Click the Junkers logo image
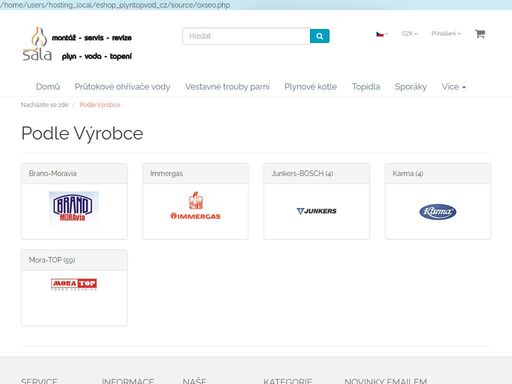 pyautogui.click(x=316, y=211)
